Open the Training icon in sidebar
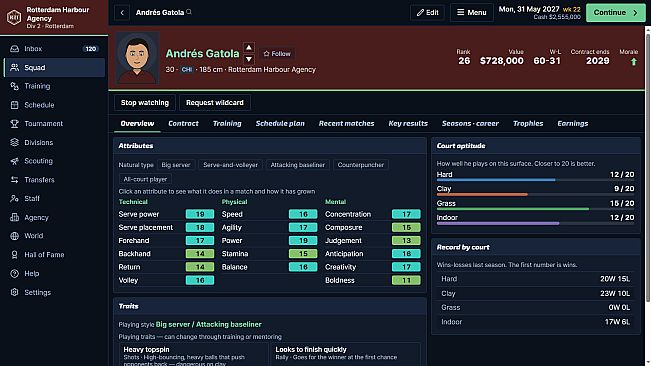Viewport: 651px width, 366px height. point(15,86)
